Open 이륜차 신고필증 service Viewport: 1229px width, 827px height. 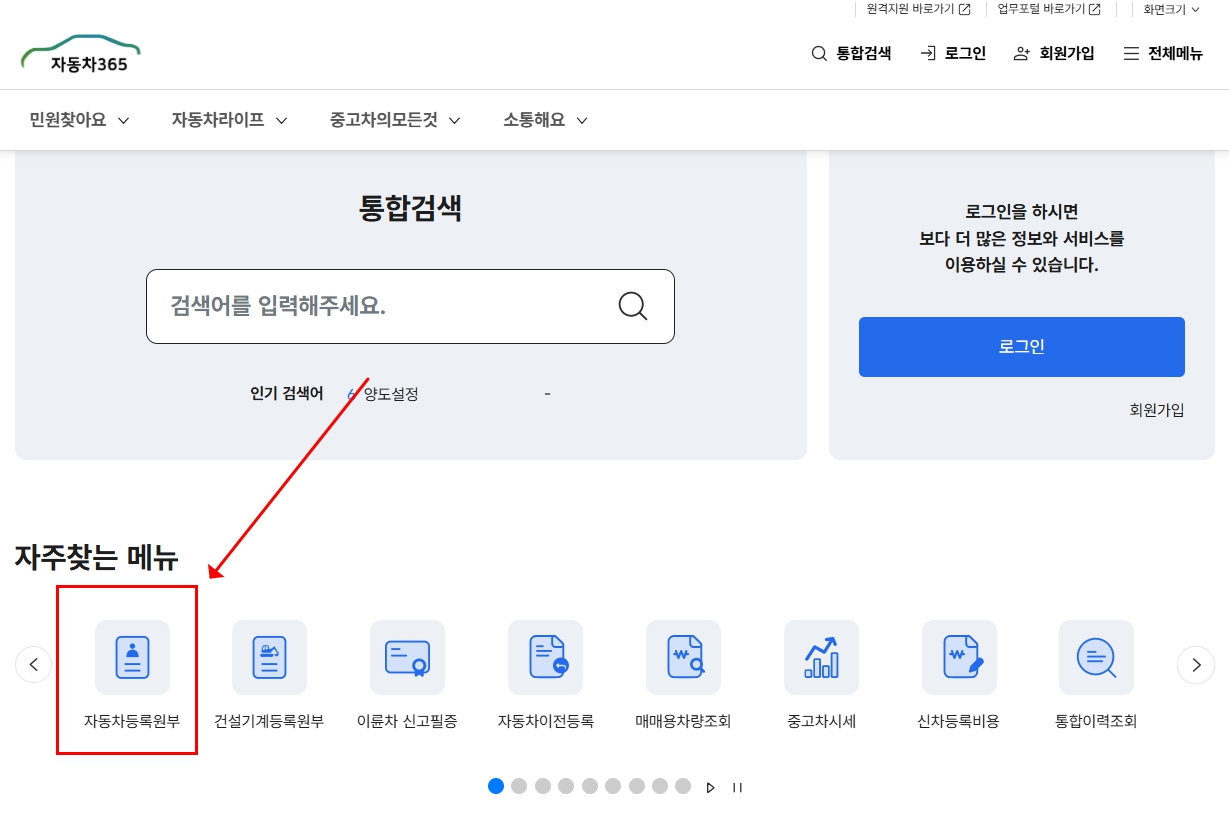407,657
